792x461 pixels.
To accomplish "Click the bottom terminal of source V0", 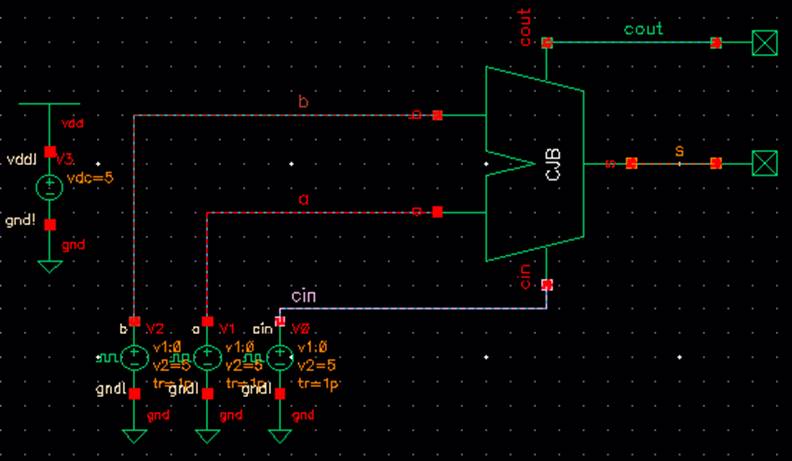I will [280, 394].
